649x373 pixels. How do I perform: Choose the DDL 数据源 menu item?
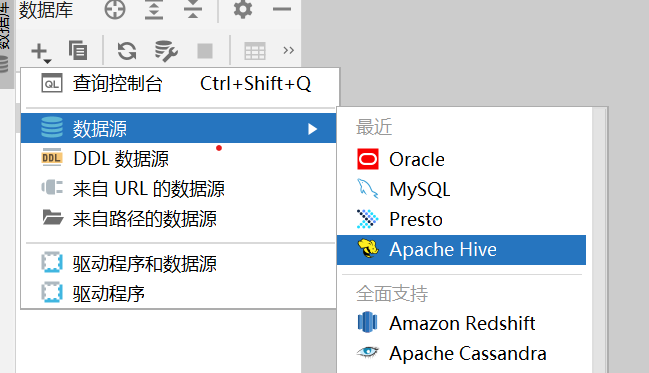pyautogui.click(x=178, y=159)
